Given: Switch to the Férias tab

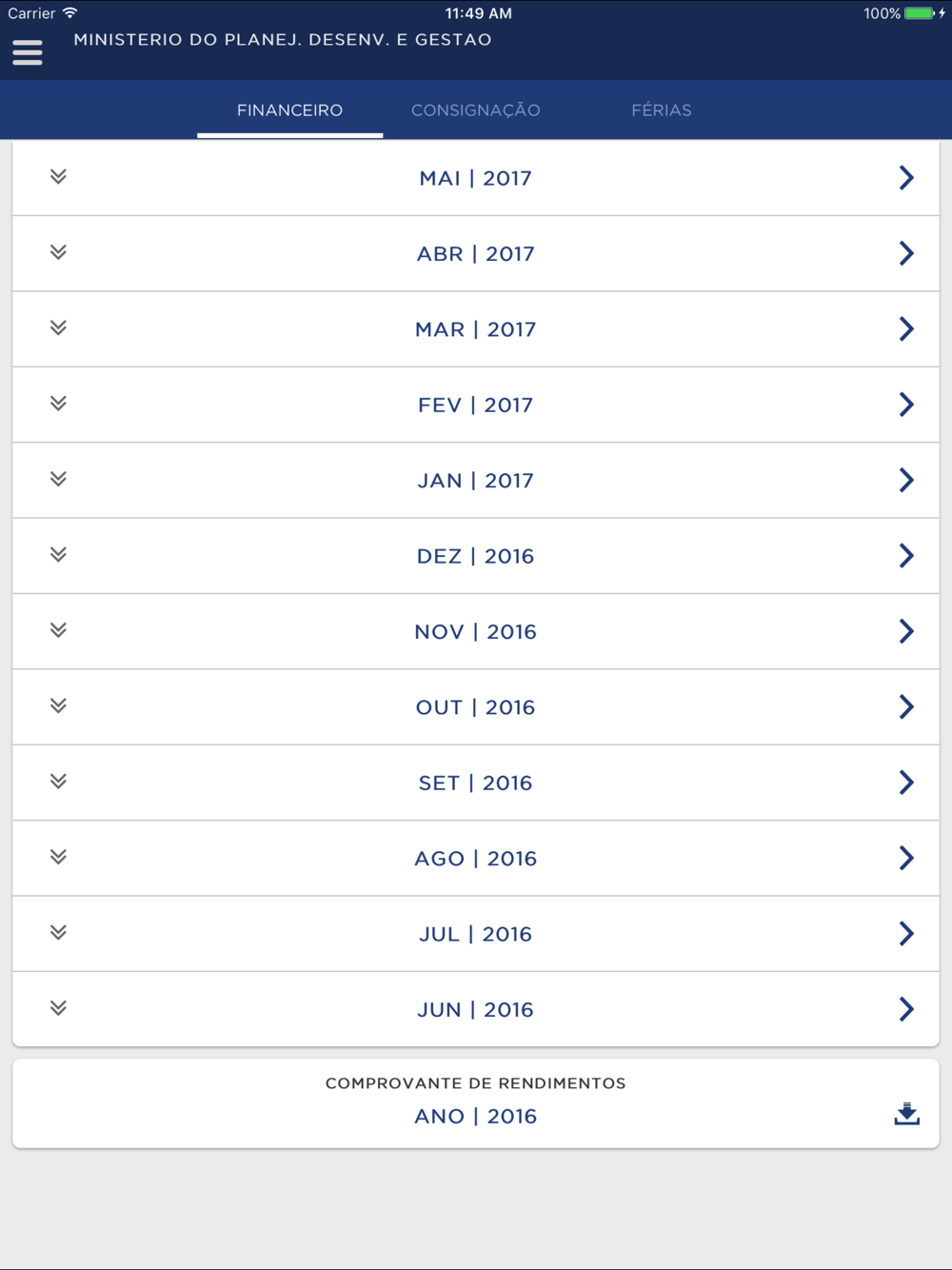Looking at the screenshot, I should coord(661,110).
